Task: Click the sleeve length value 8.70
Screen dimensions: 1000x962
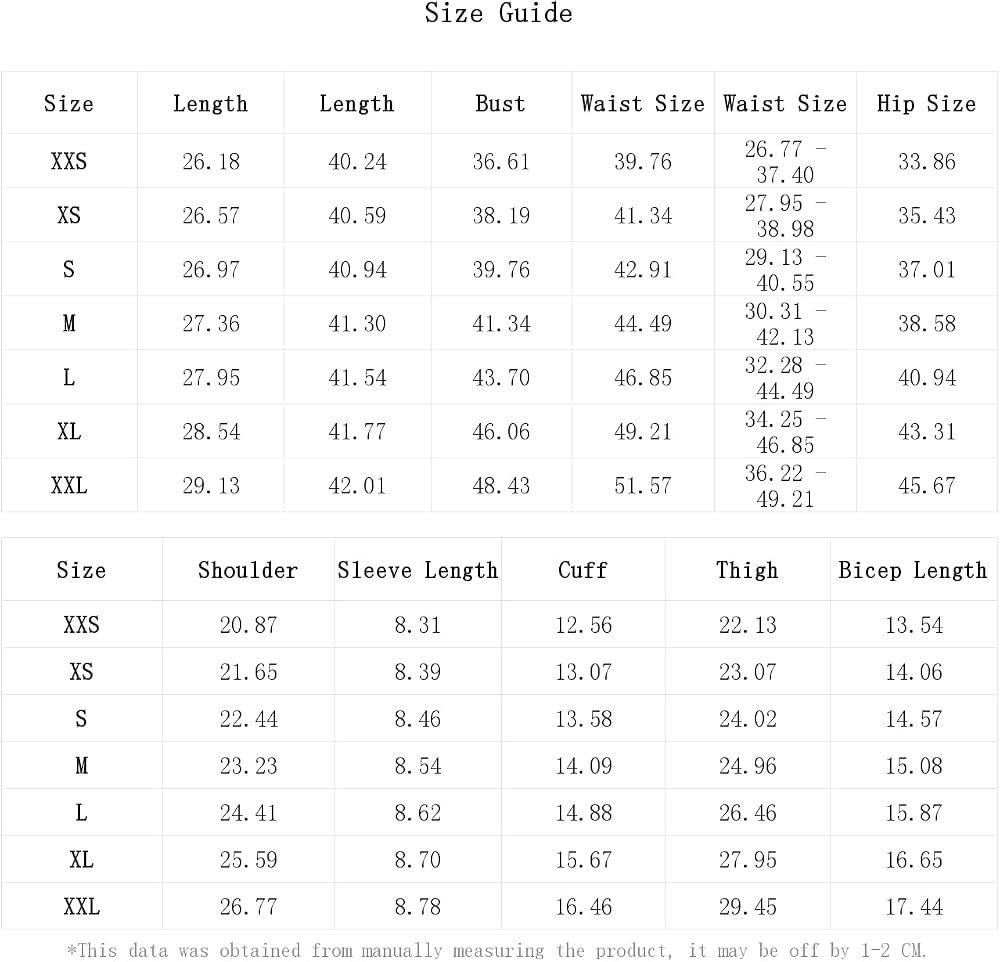Action: 418,859
